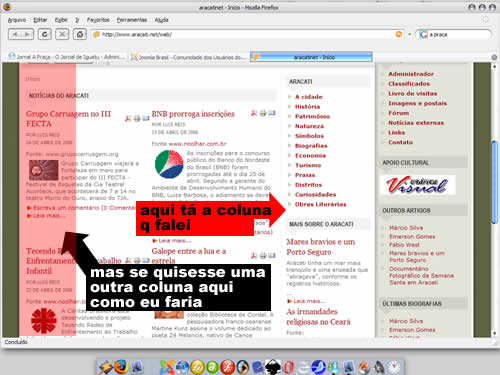Image resolution: width=500 pixels, height=375 pixels.
Task: Open the address bar history dropdown arrow
Action: point(409,34)
